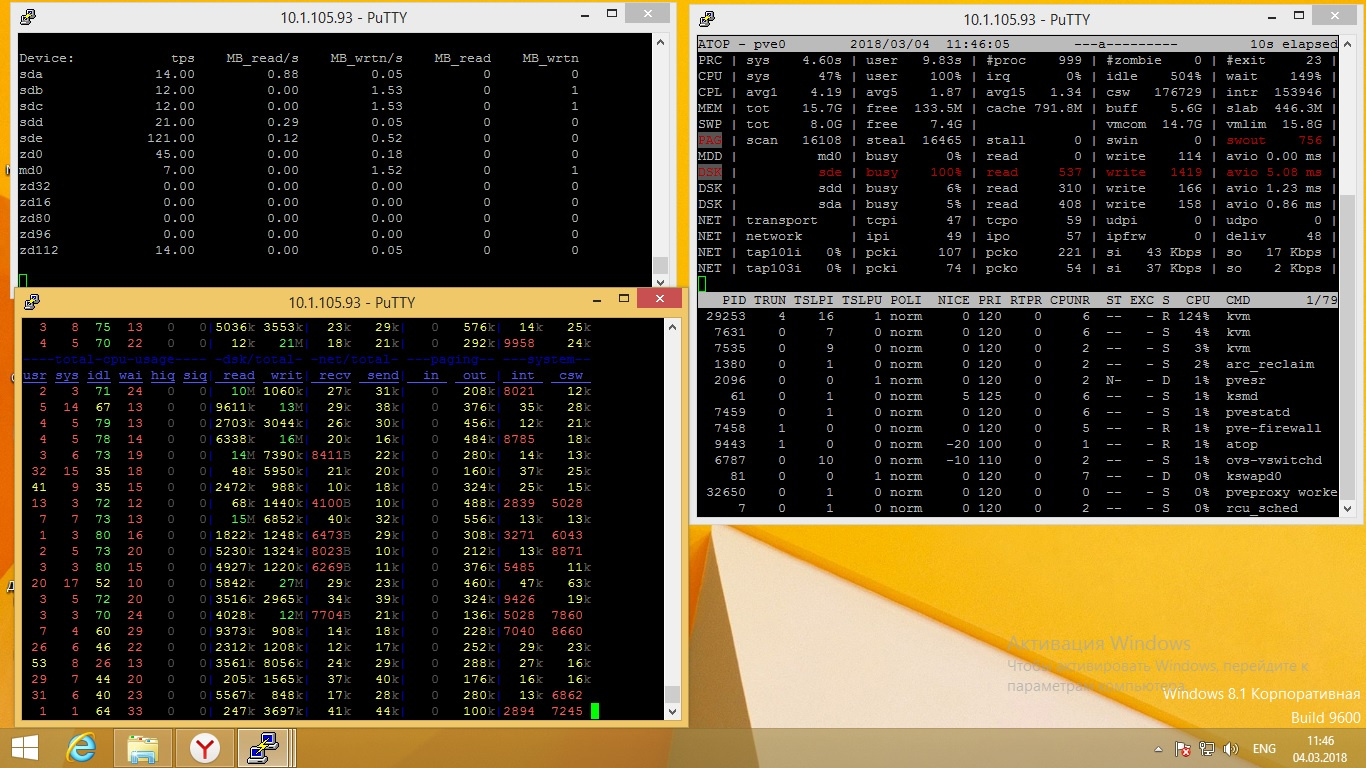
Task: Click scroll-up arrow in dstat window scrollbar
Action: click(673, 327)
